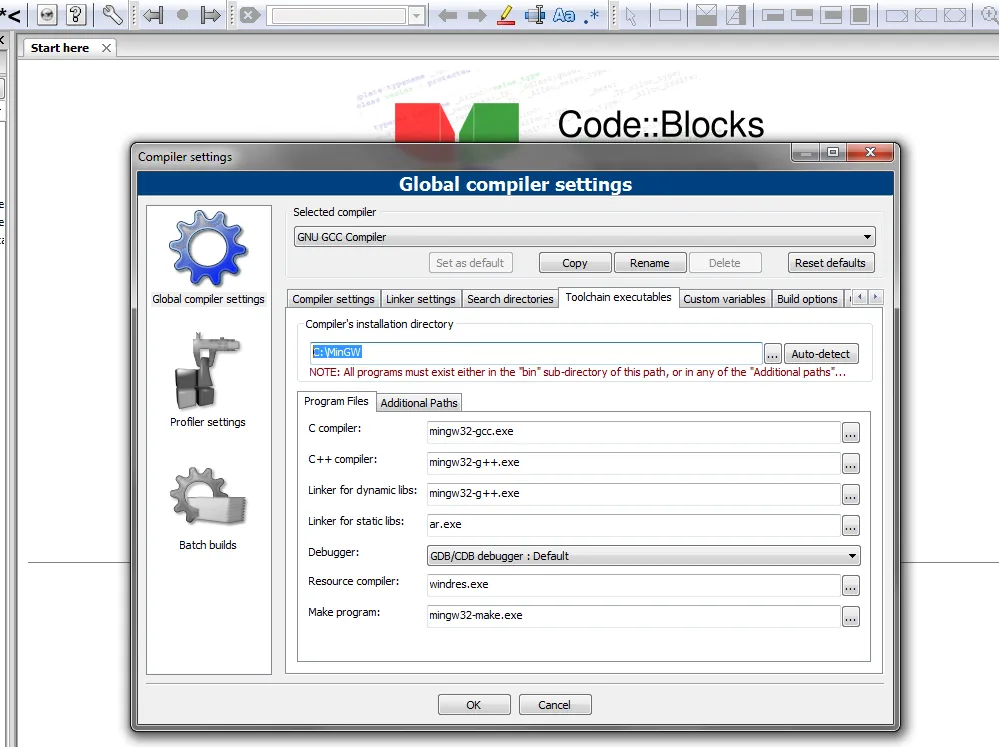Click the static libs ar.exe field

[x=633, y=525]
